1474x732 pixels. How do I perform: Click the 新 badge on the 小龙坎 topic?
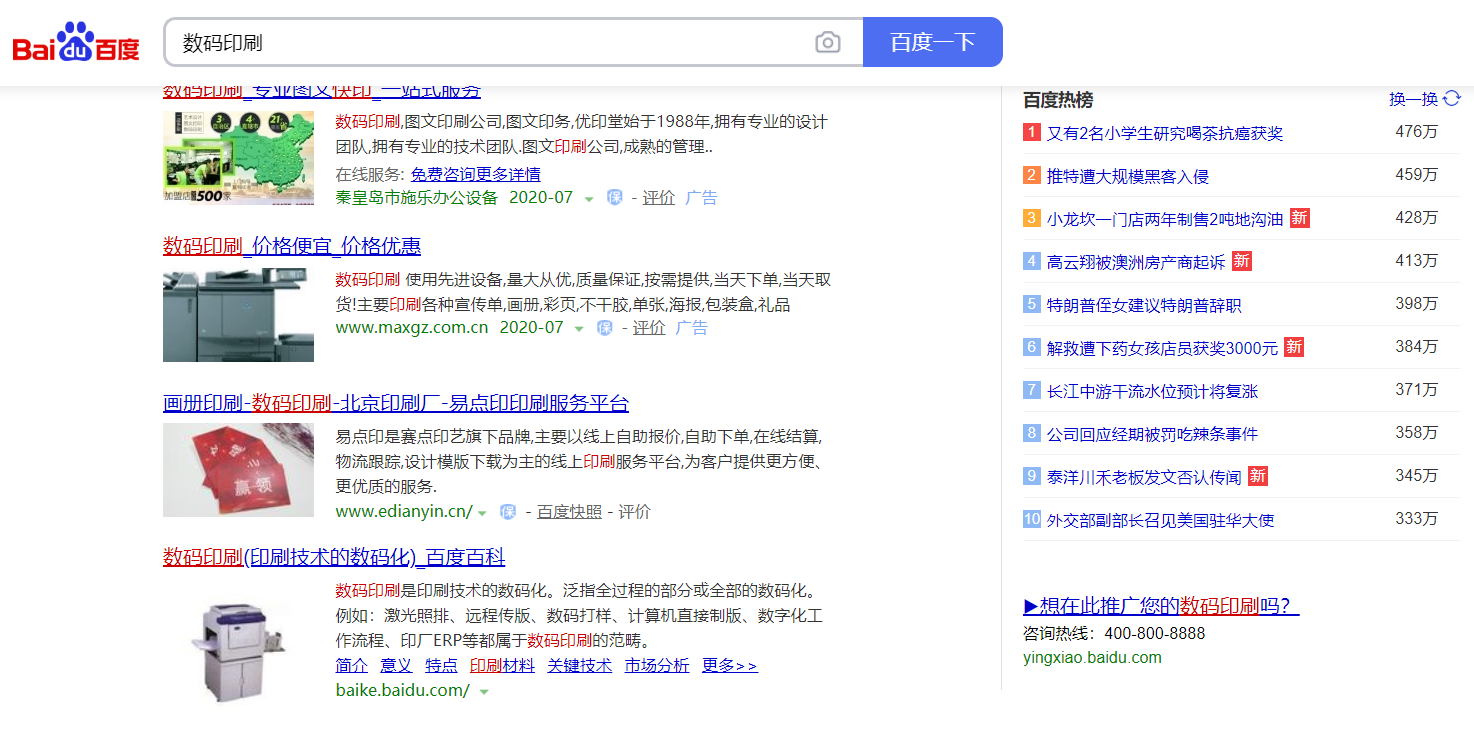(1298, 217)
